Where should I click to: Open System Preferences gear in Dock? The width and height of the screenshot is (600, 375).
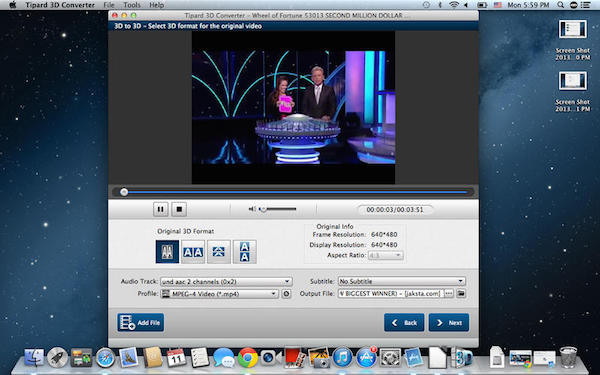390,357
